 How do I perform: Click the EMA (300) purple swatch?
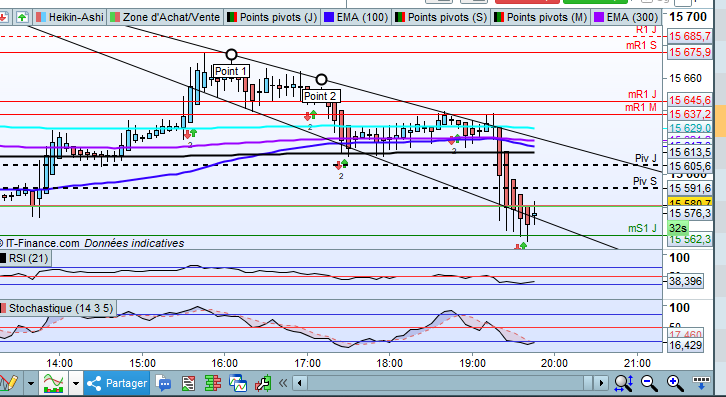coord(599,18)
